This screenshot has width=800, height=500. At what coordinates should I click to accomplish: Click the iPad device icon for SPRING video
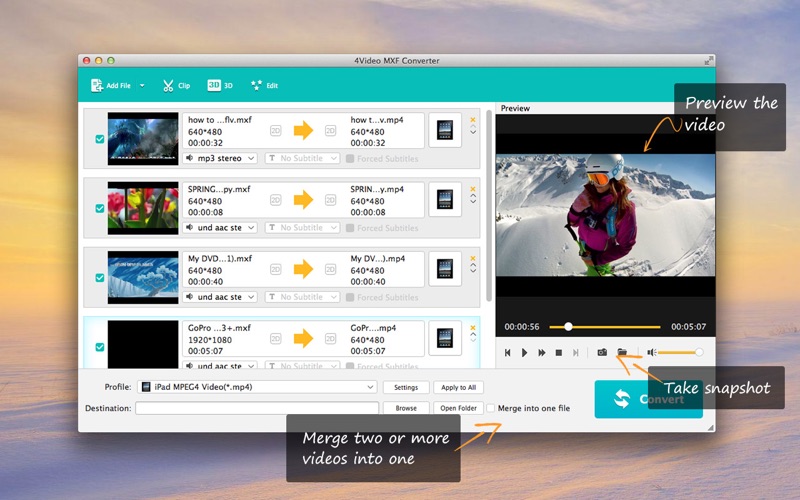445,199
